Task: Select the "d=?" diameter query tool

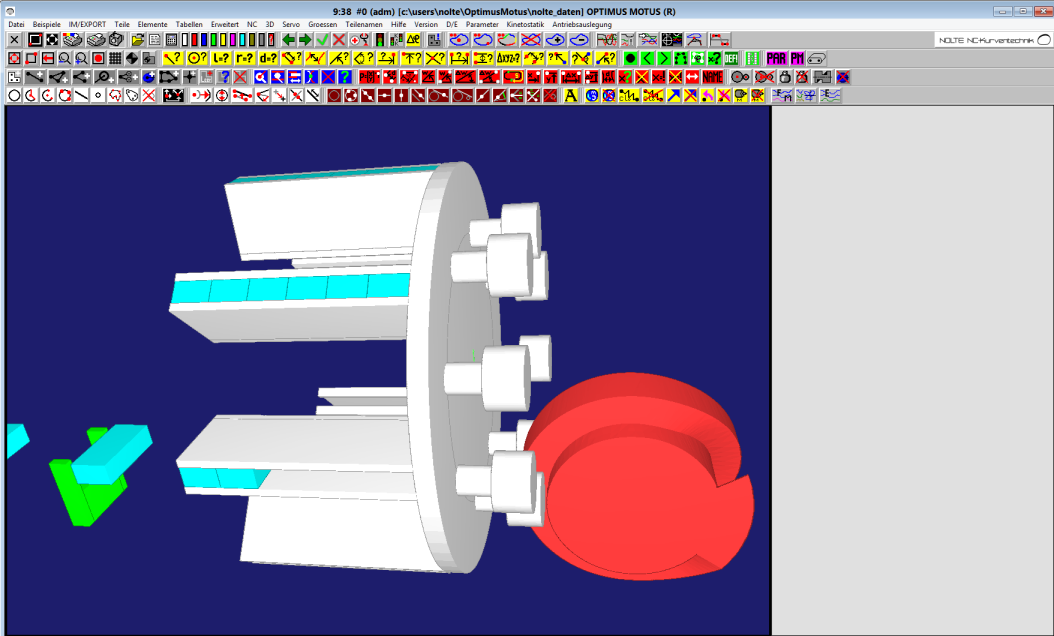Action: 269,59
